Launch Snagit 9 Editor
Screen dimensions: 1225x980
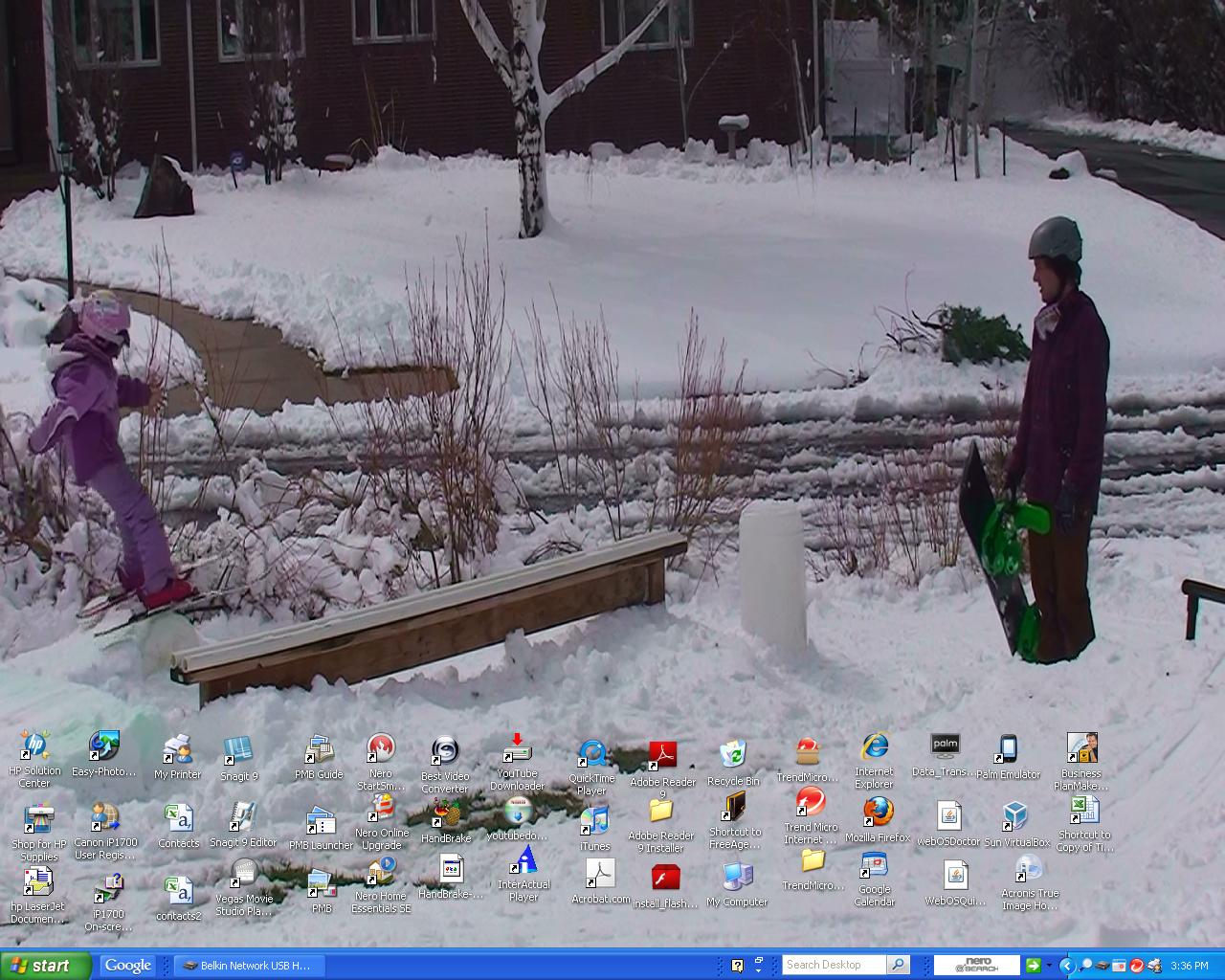[242, 818]
